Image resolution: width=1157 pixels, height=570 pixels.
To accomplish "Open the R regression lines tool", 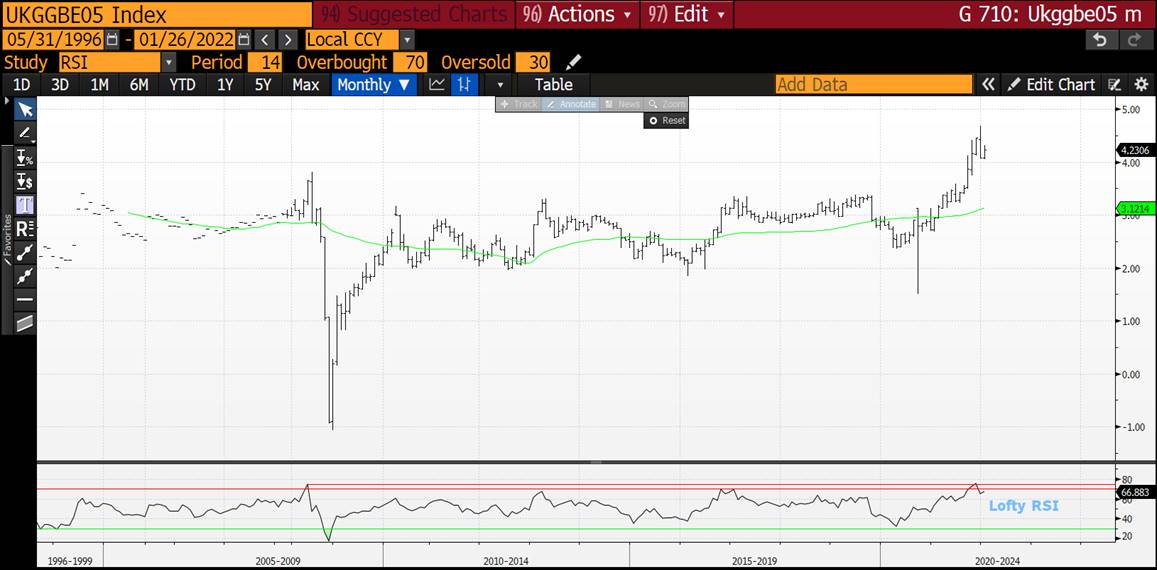I will (26, 228).
